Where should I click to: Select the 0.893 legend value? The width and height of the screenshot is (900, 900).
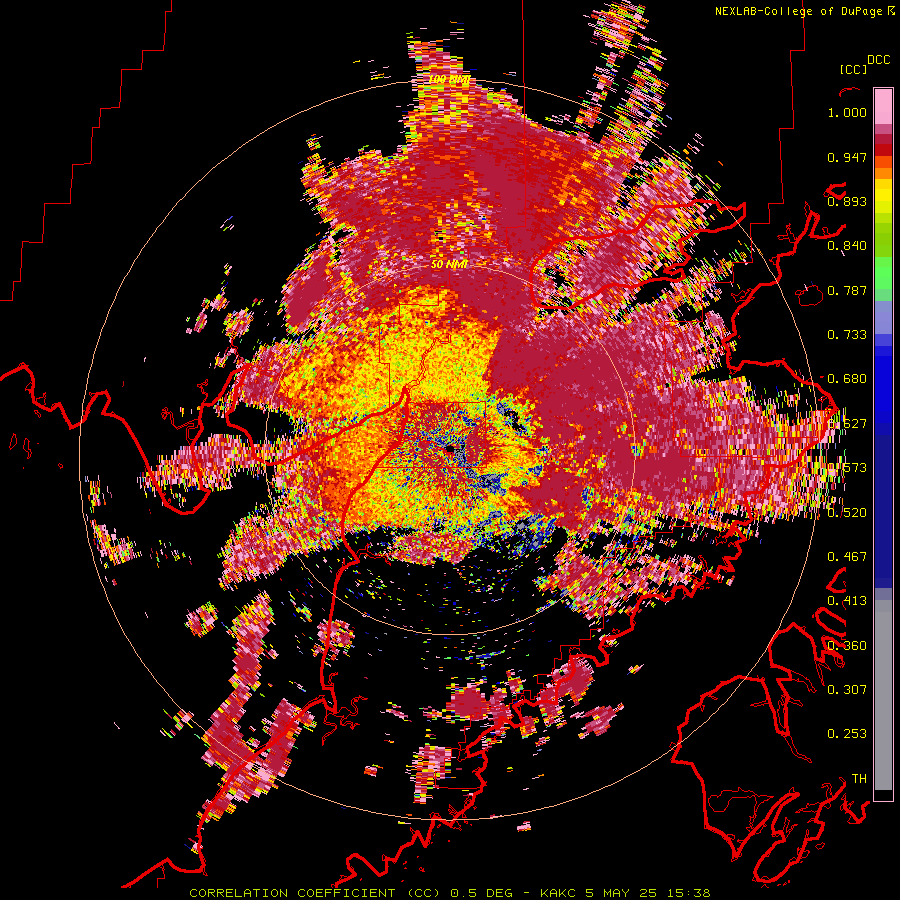click(x=847, y=201)
